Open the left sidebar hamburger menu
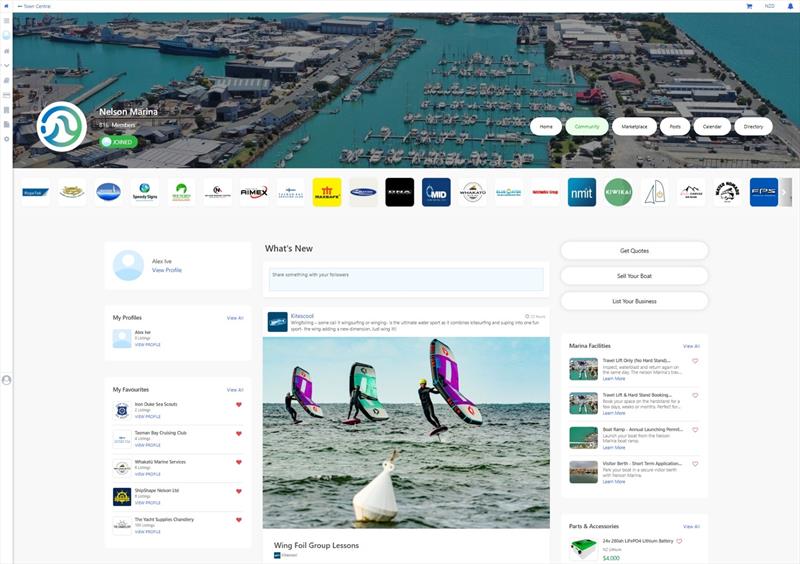 coord(6,21)
